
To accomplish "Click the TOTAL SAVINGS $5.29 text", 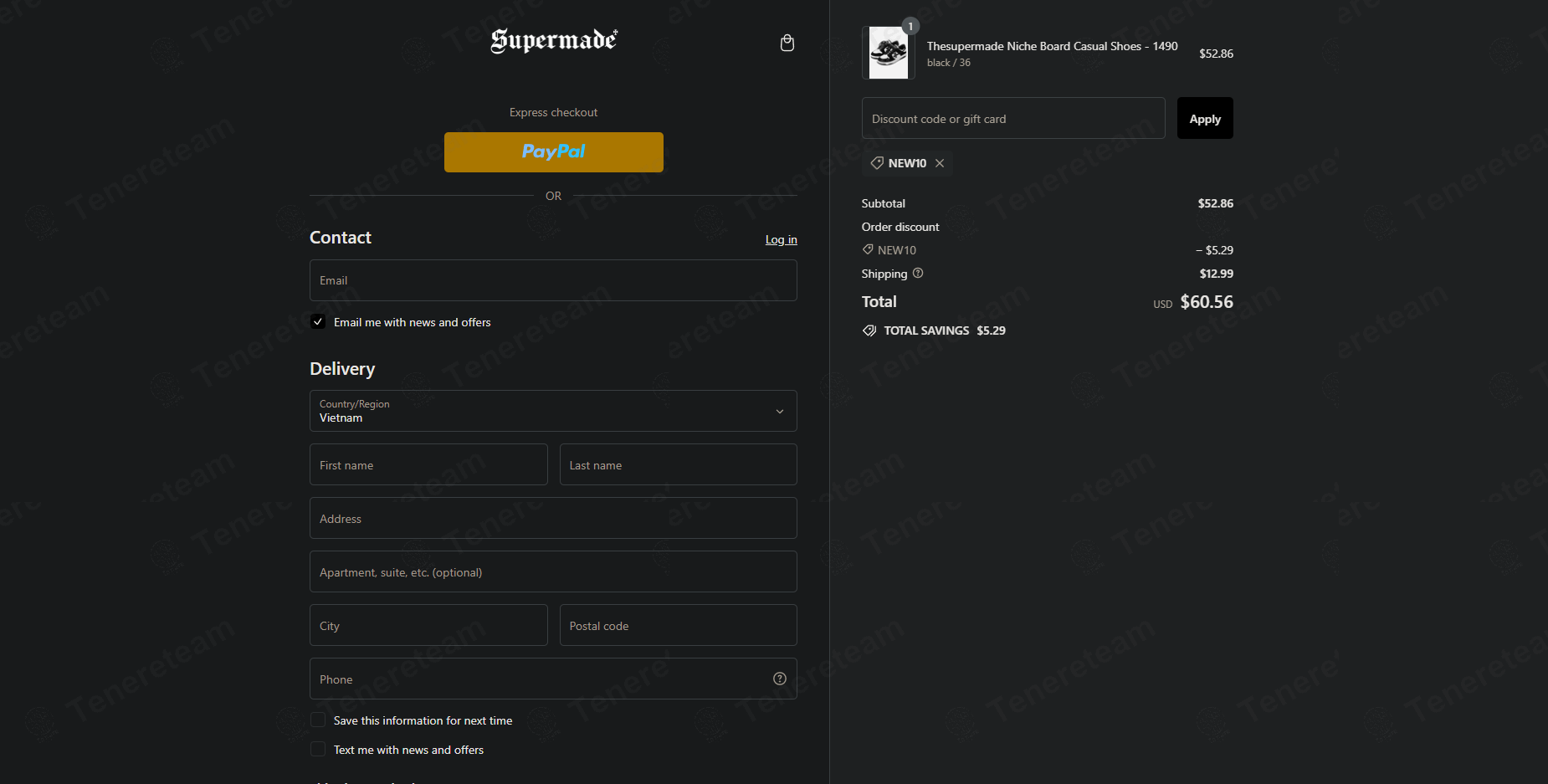I will coord(945,331).
